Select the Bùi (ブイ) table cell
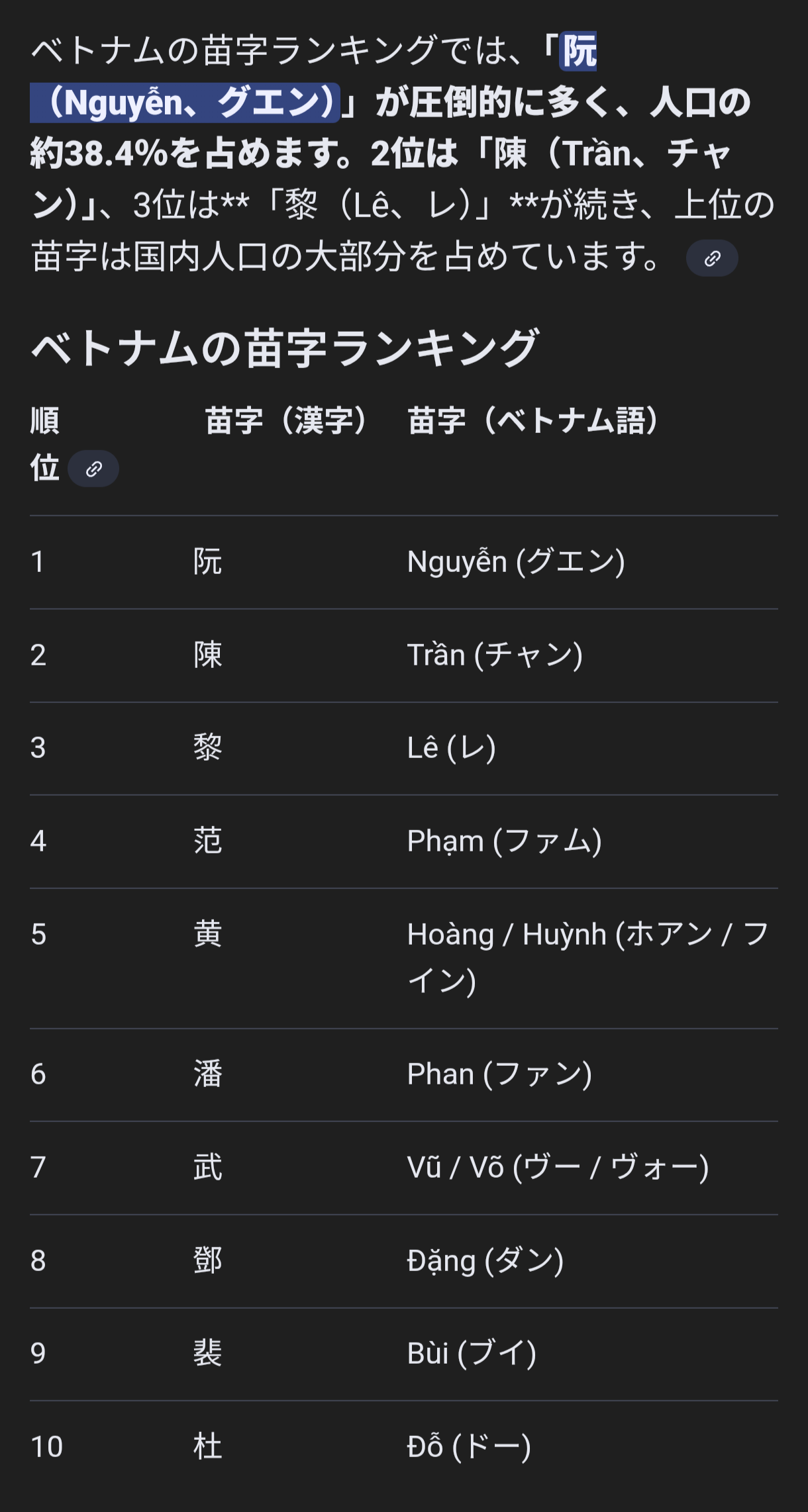 (x=472, y=1354)
